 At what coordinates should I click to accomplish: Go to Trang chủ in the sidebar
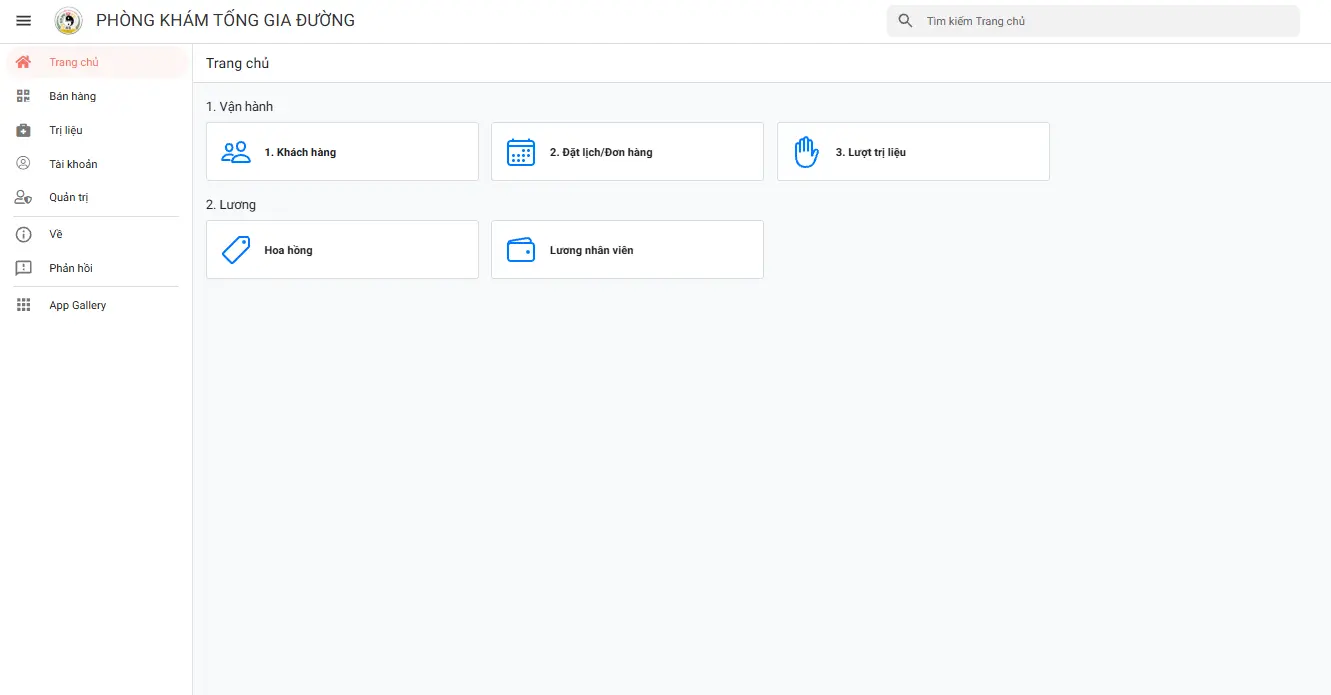[97, 62]
